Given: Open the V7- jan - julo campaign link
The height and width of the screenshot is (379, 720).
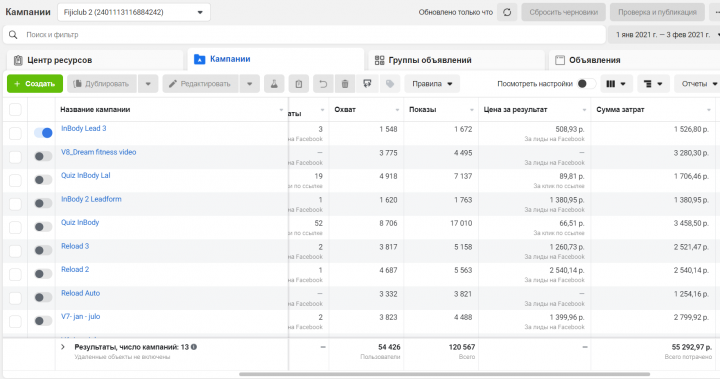Looking at the screenshot, I should [80, 317].
